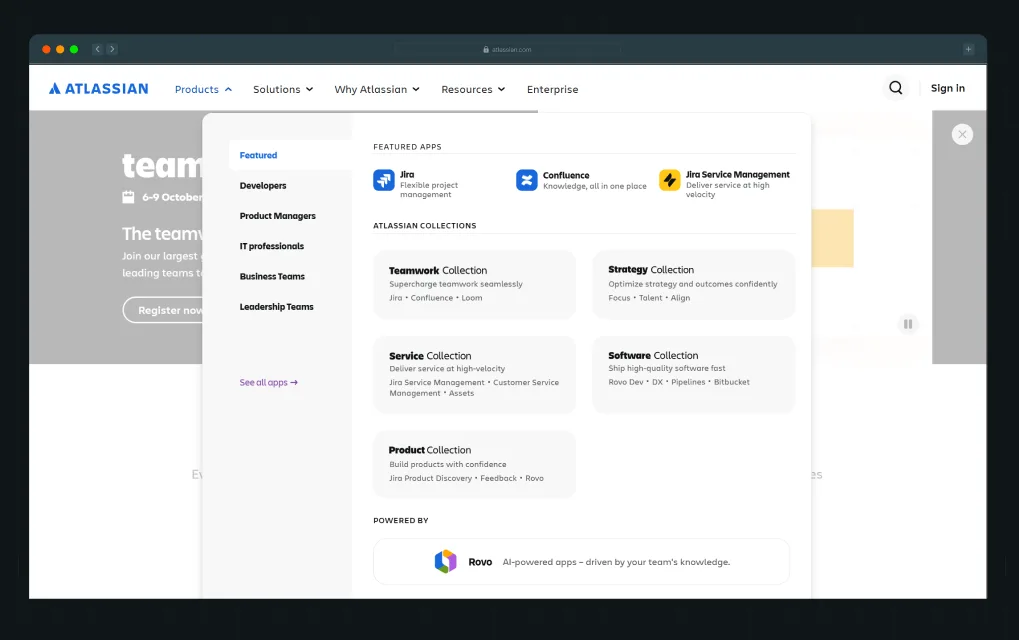Open the search magnifier icon

(x=896, y=88)
